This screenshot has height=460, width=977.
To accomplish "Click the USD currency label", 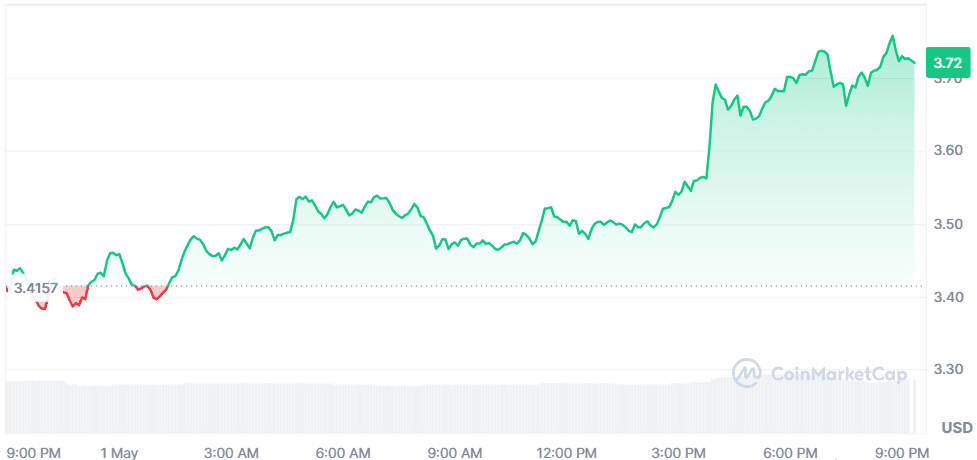I will click(x=956, y=428).
